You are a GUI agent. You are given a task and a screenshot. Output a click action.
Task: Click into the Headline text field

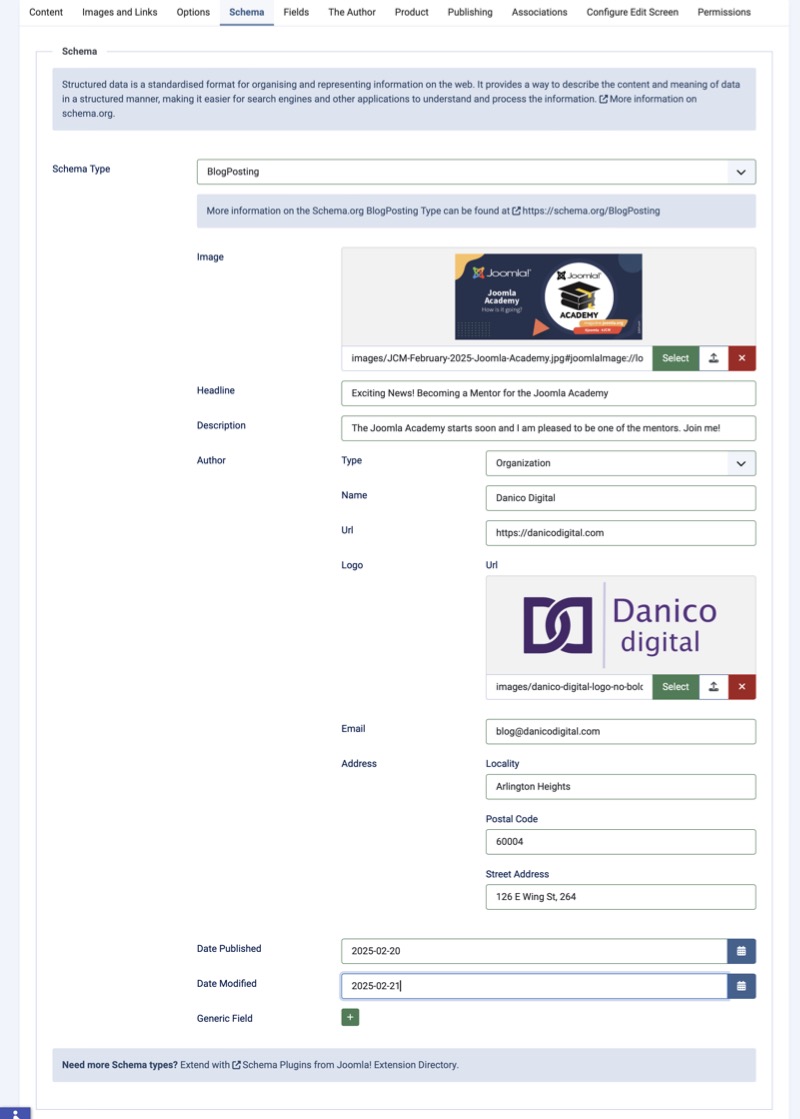click(548, 393)
